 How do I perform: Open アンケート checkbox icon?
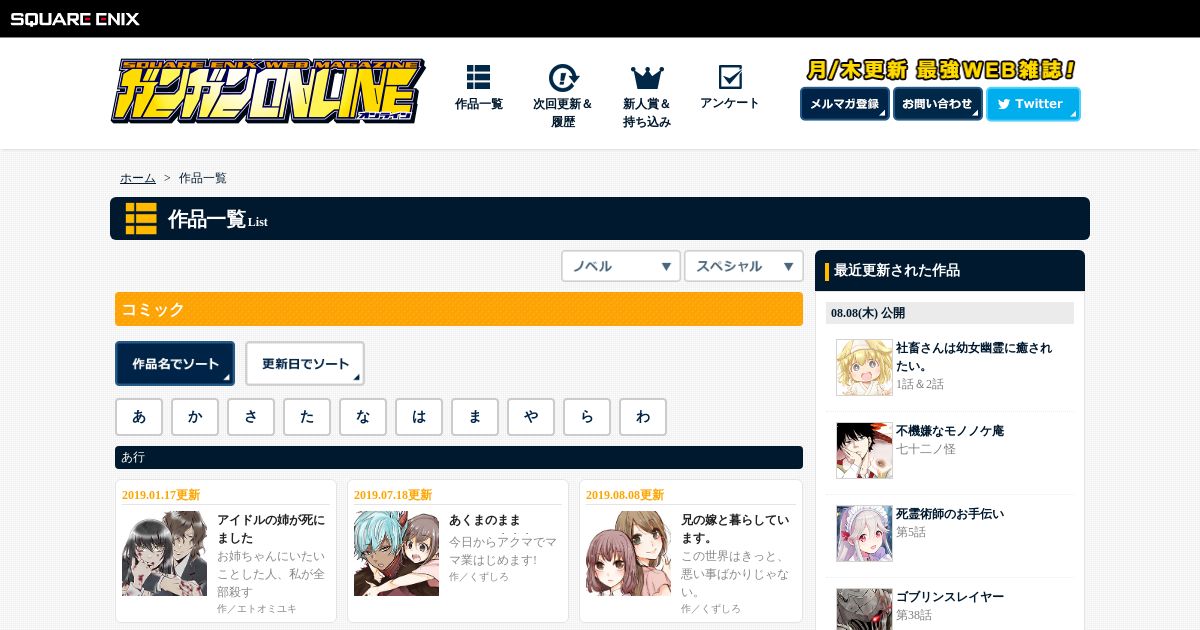pyautogui.click(x=730, y=77)
